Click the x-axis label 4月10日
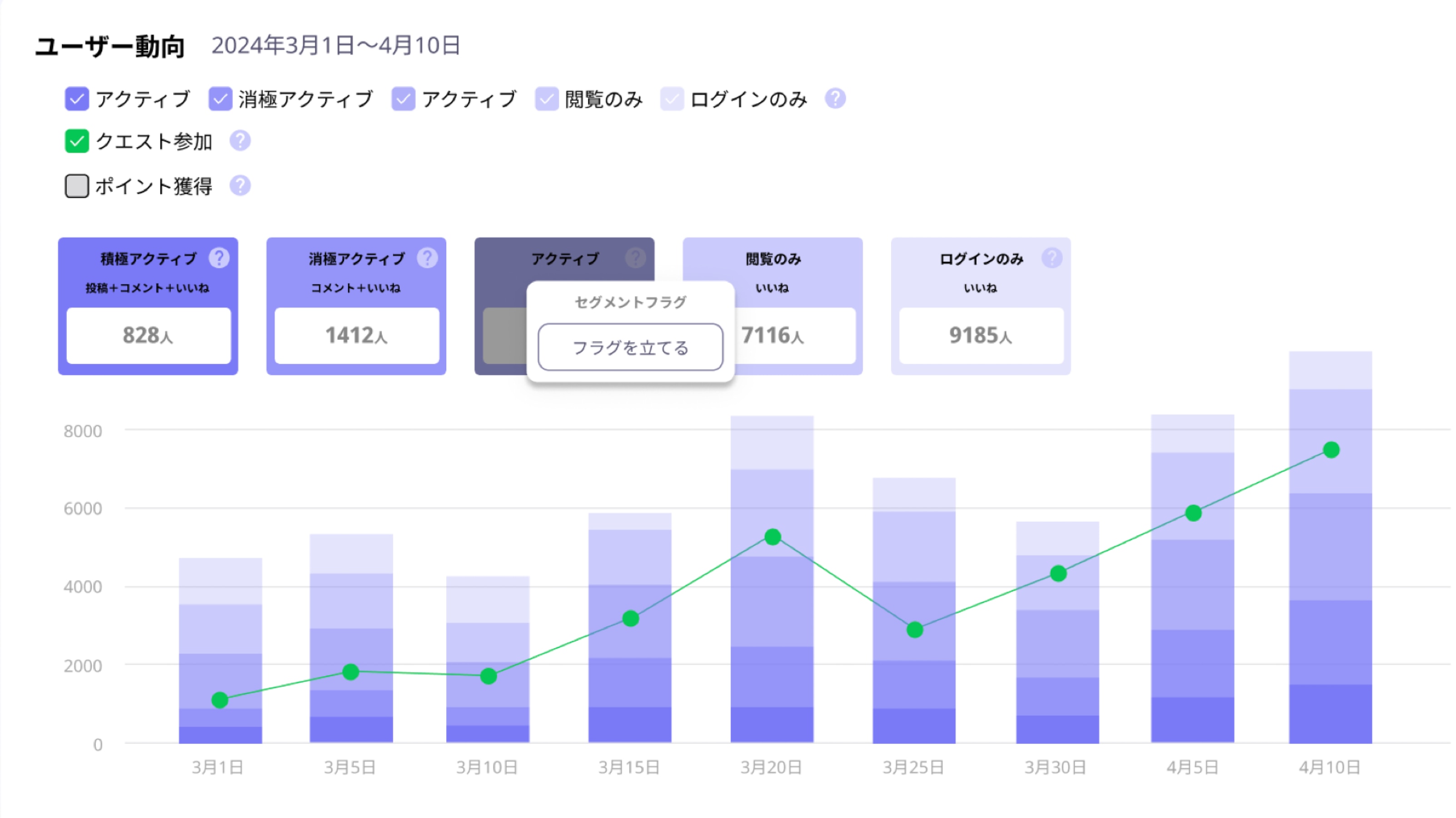The height and width of the screenshot is (818, 1456). pos(1330,768)
